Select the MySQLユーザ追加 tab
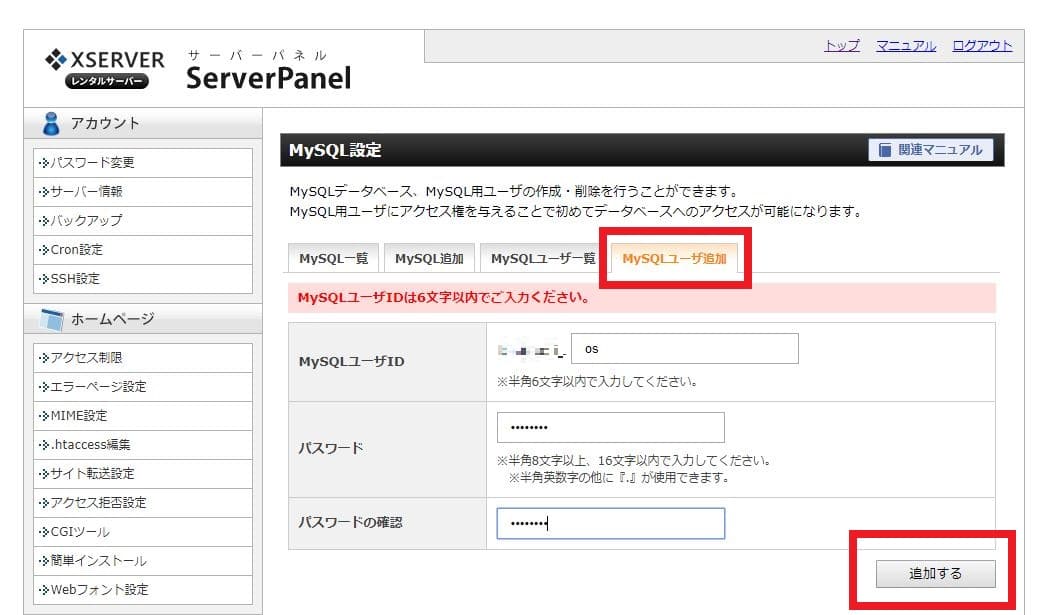Screen dimensions: 1049x615 (x=674, y=258)
